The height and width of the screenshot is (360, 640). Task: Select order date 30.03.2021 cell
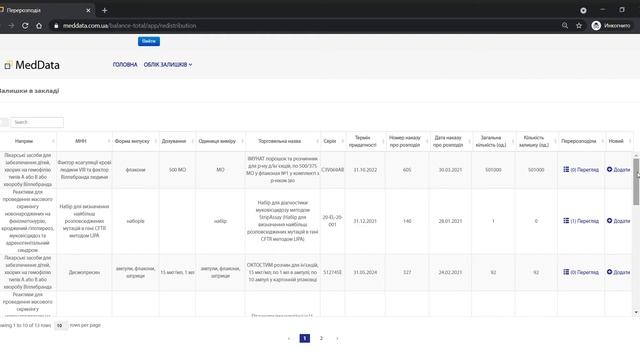(450, 170)
